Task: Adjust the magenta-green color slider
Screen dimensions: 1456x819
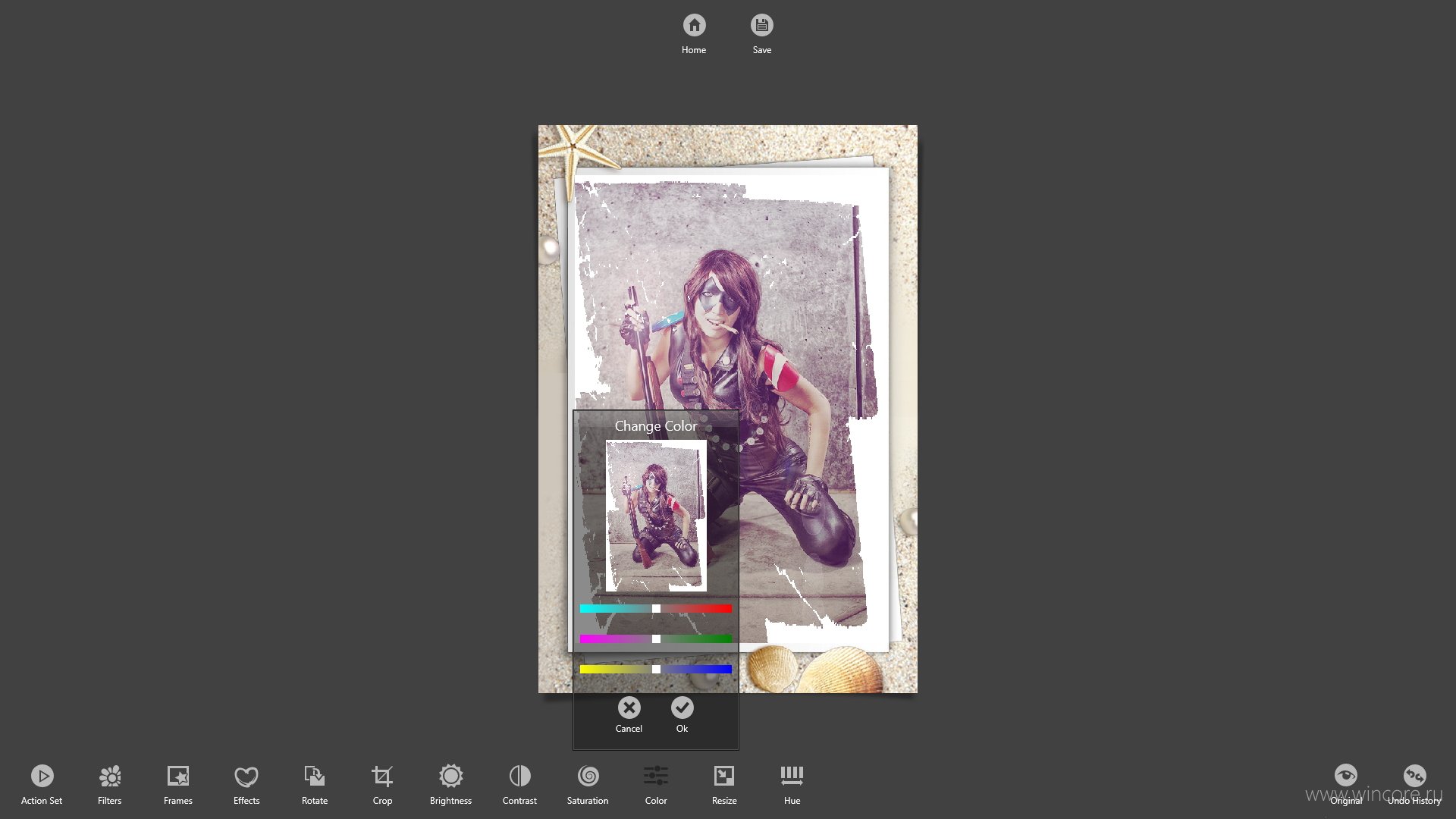Action: click(x=656, y=639)
